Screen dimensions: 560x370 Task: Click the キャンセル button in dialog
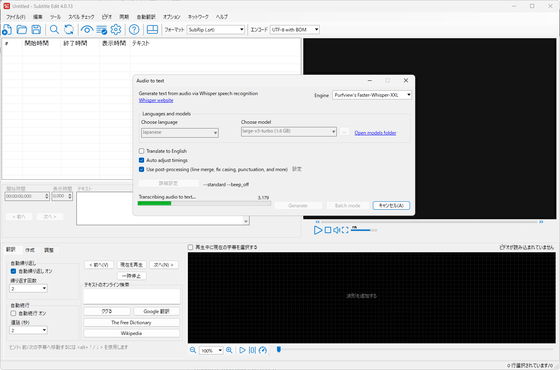click(391, 205)
